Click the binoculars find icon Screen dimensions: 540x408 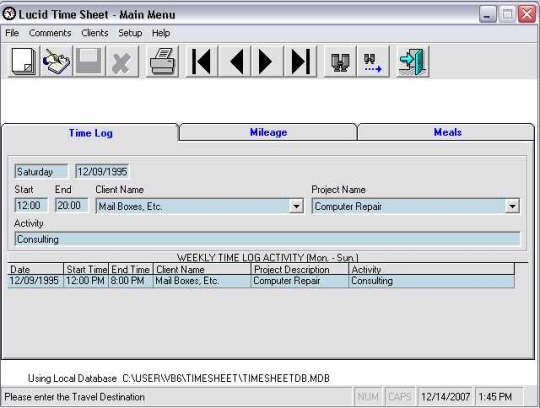(x=340, y=61)
